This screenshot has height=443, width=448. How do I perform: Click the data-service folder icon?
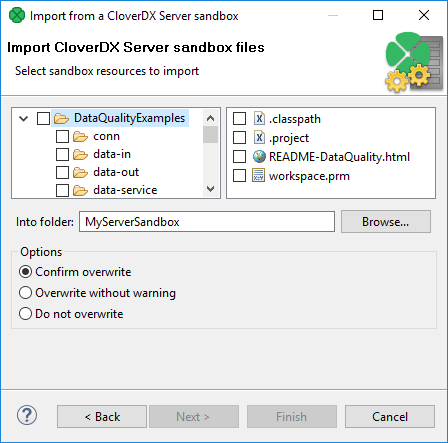80,190
